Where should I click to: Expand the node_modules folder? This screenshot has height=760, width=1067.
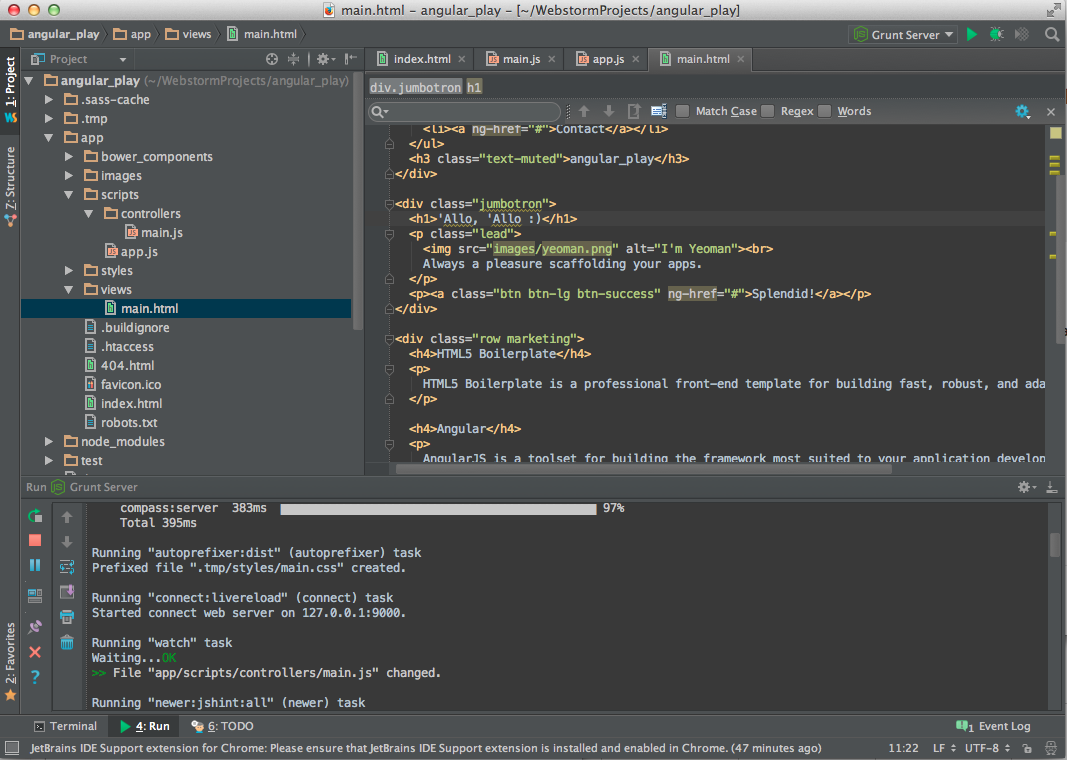tap(47, 441)
